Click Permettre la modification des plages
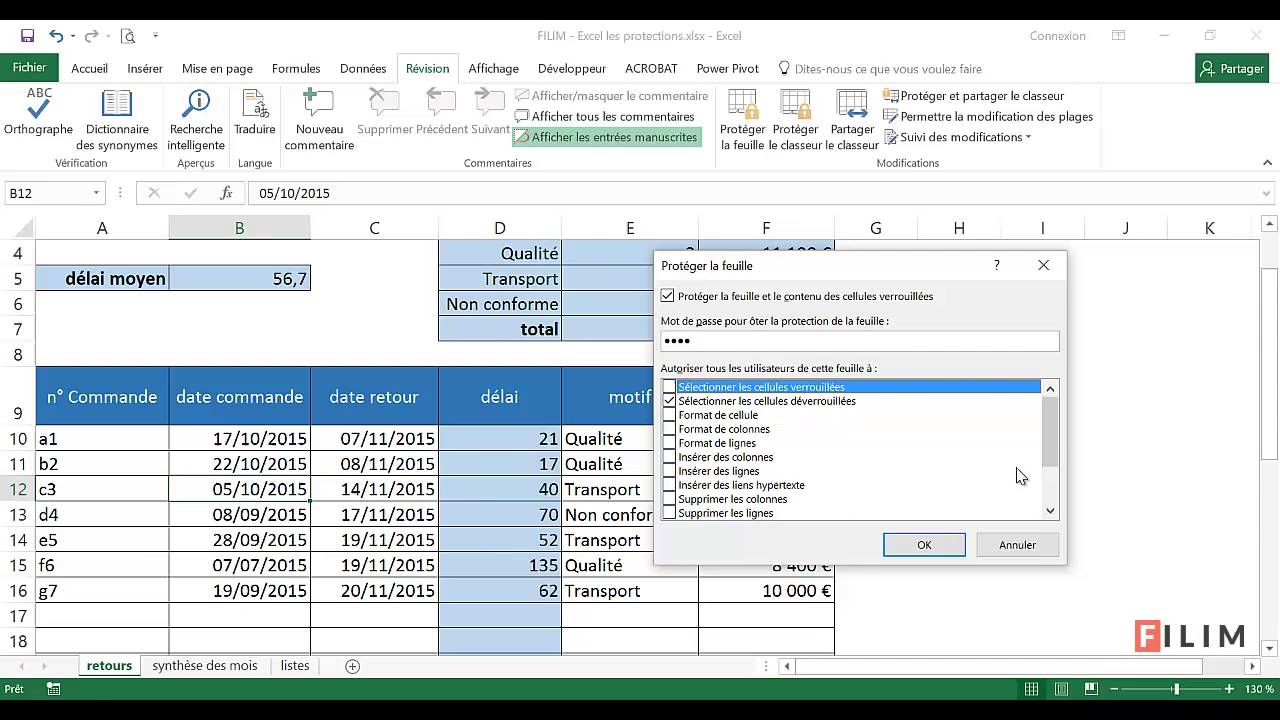 (988, 116)
